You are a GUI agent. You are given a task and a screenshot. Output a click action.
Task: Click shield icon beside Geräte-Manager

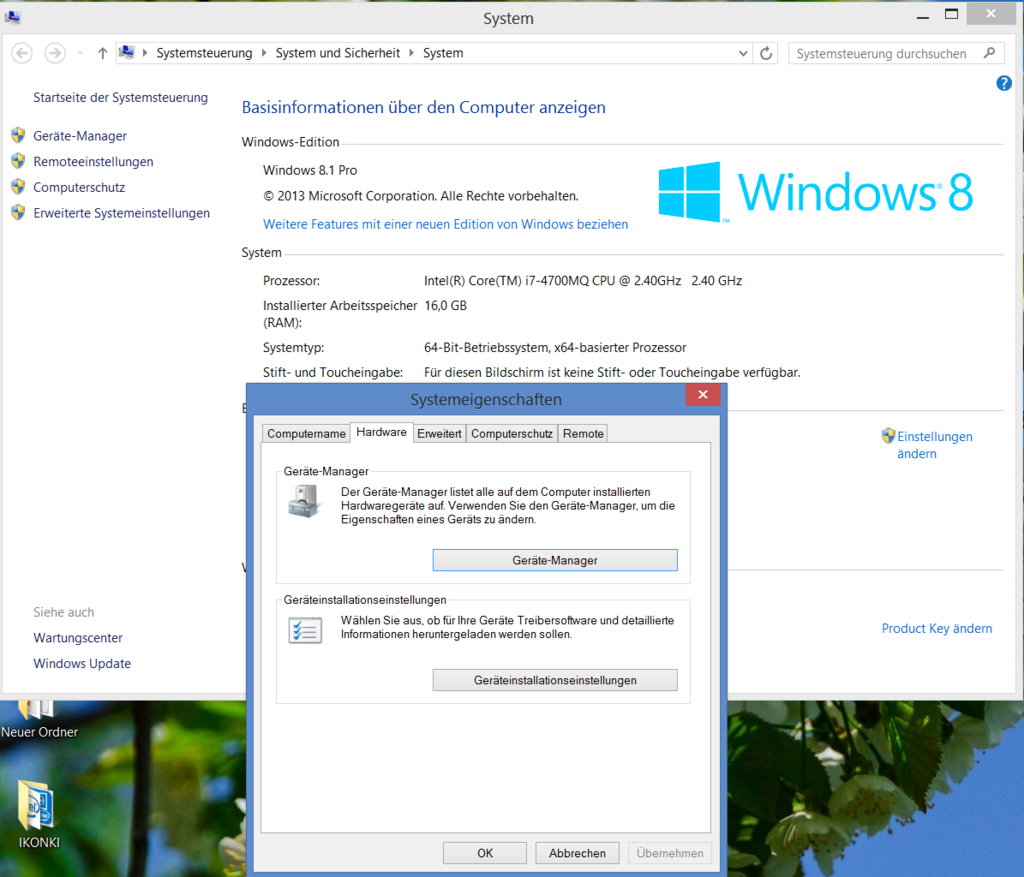[x=18, y=135]
